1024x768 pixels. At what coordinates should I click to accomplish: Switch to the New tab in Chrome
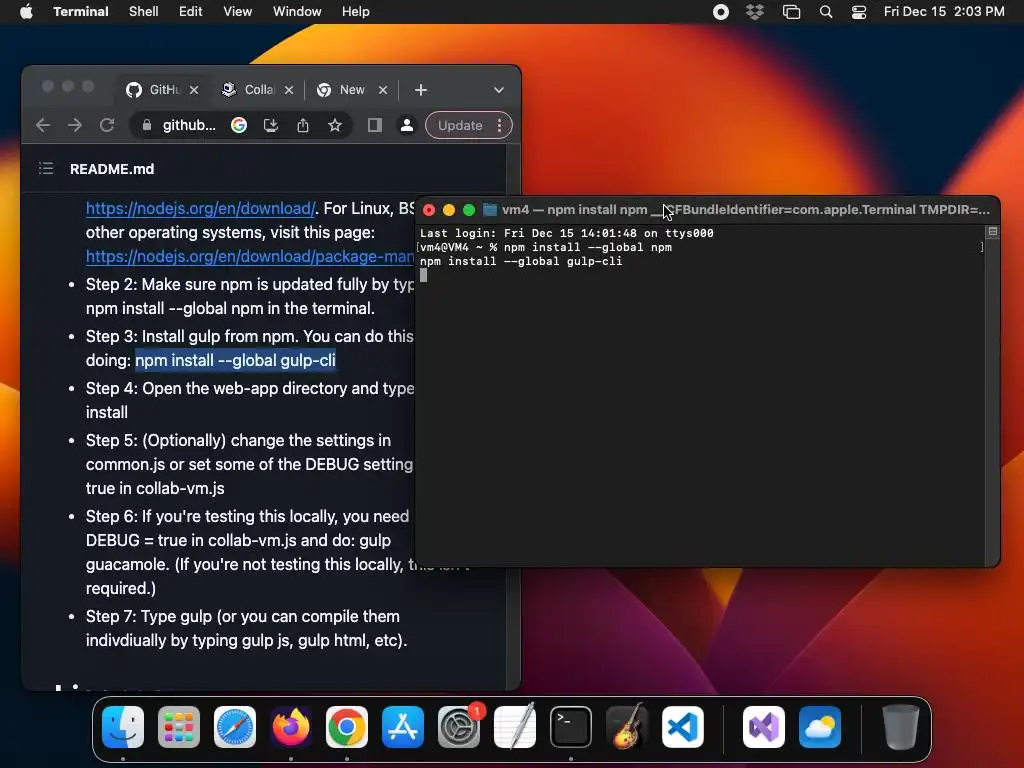coord(351,89)
